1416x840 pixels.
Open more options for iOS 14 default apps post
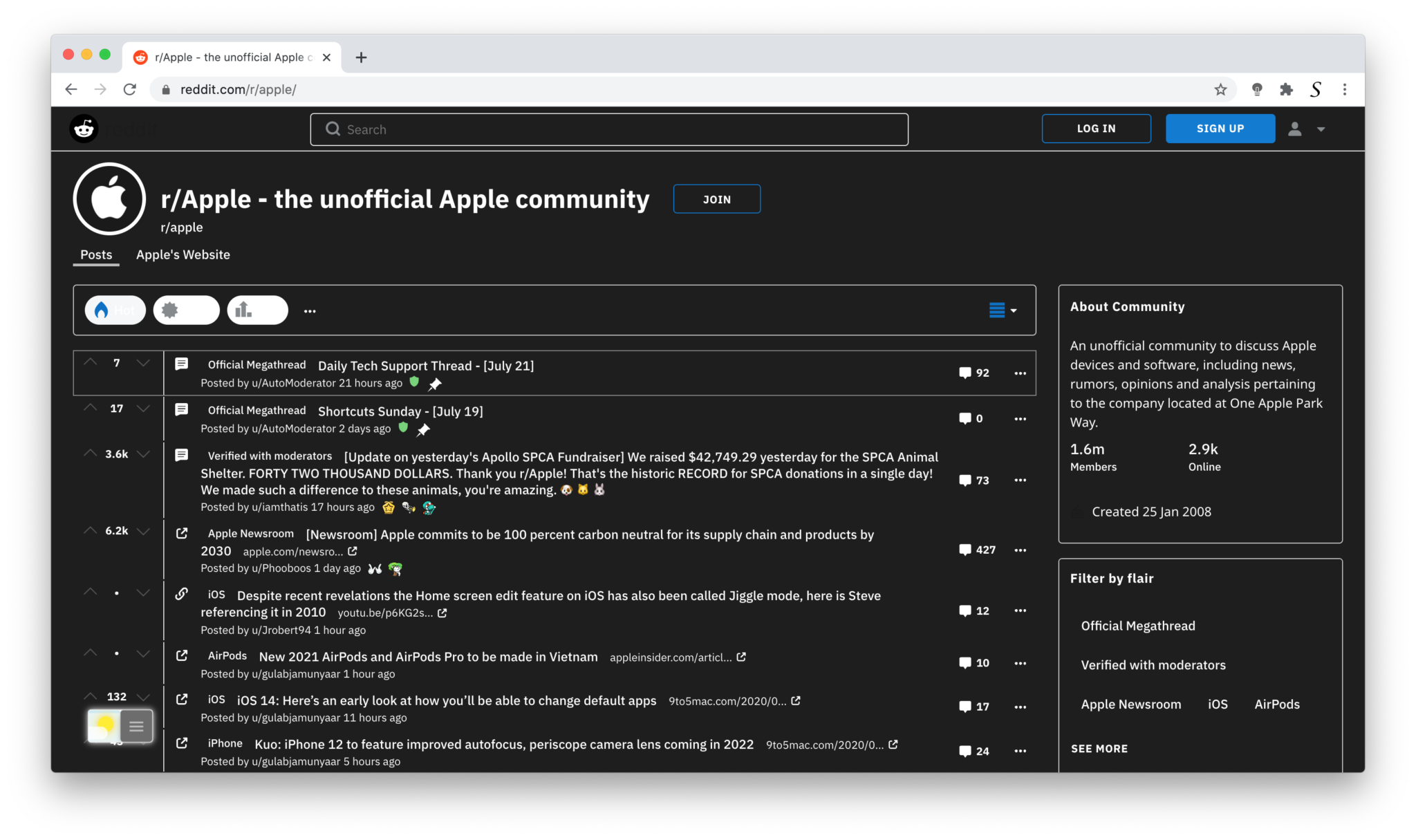pos(1020,707)
